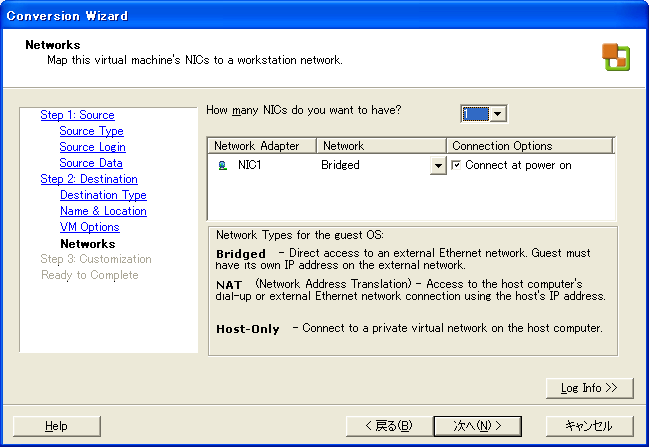Click the Network Adapter column header
Screen dimensions: 649x447
[261, 146]
